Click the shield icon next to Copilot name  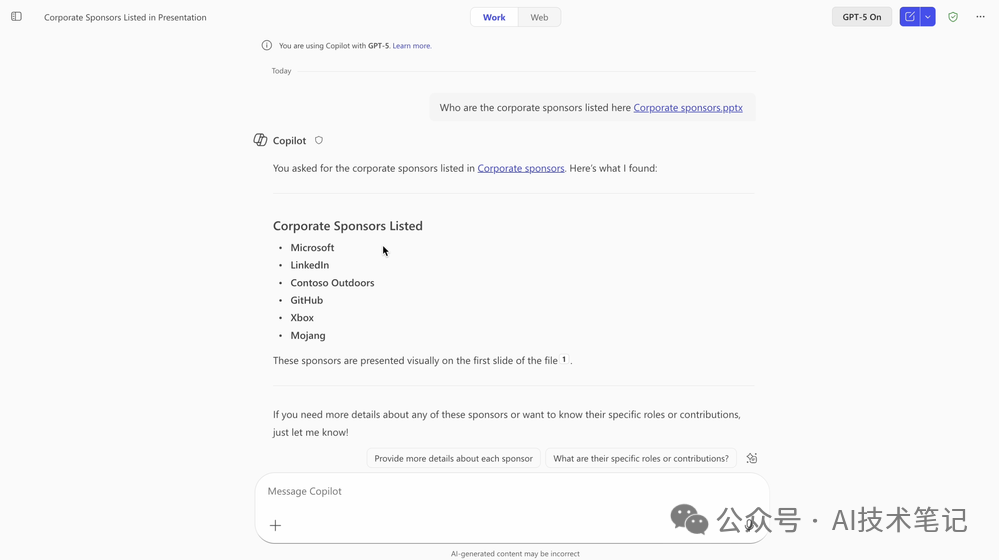coord(319,140)
